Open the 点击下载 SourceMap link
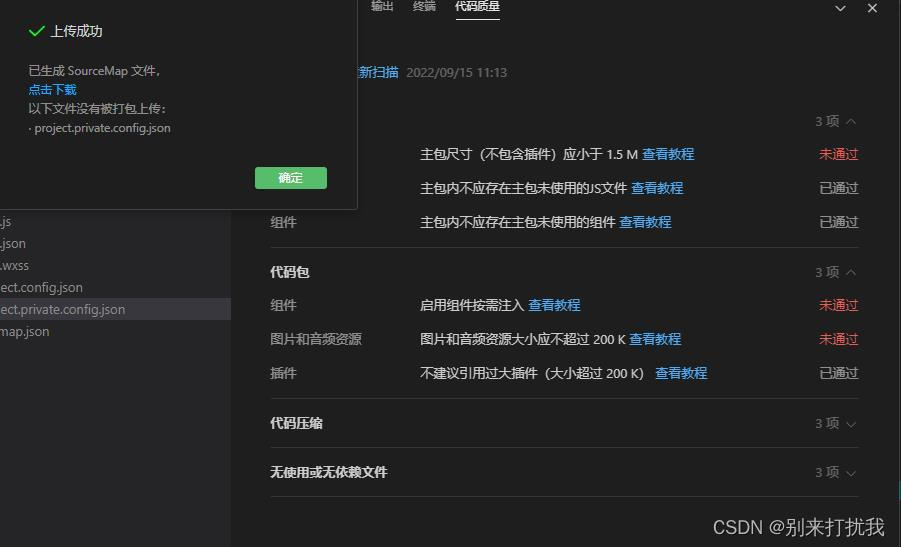The image size is (901, 547). 52,90
